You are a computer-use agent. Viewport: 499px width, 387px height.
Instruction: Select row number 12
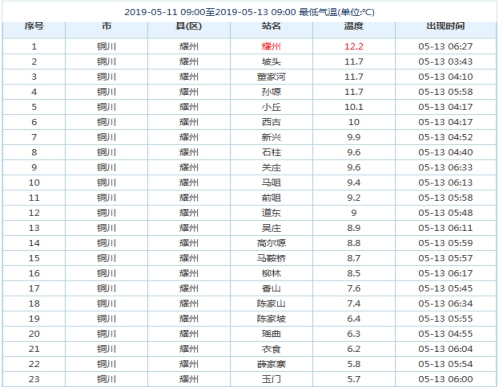[34, 213]
